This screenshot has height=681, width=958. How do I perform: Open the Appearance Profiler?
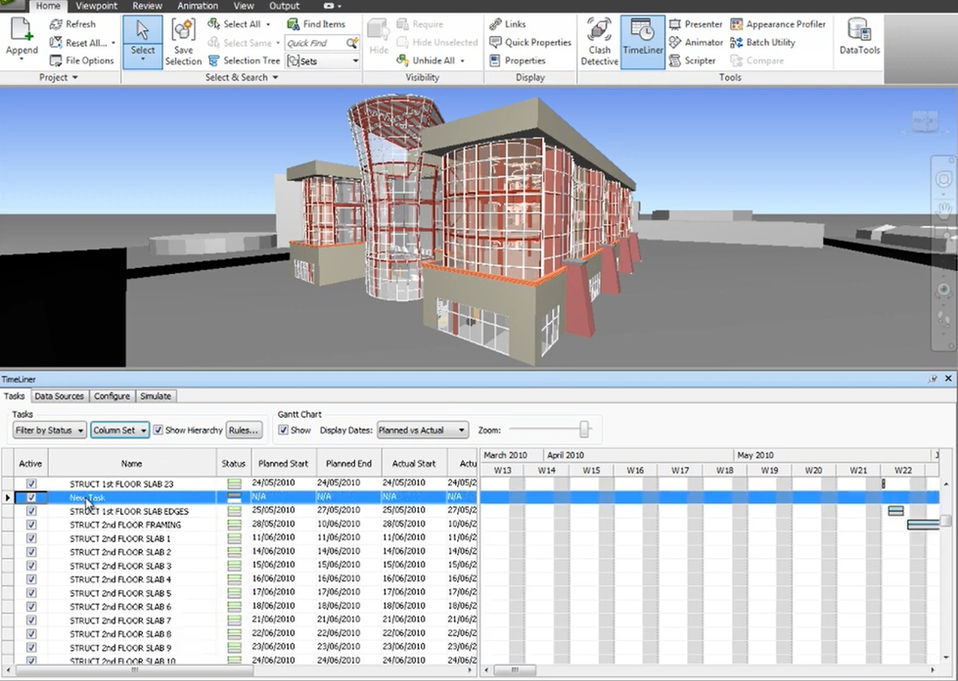(x=778, y=24)
